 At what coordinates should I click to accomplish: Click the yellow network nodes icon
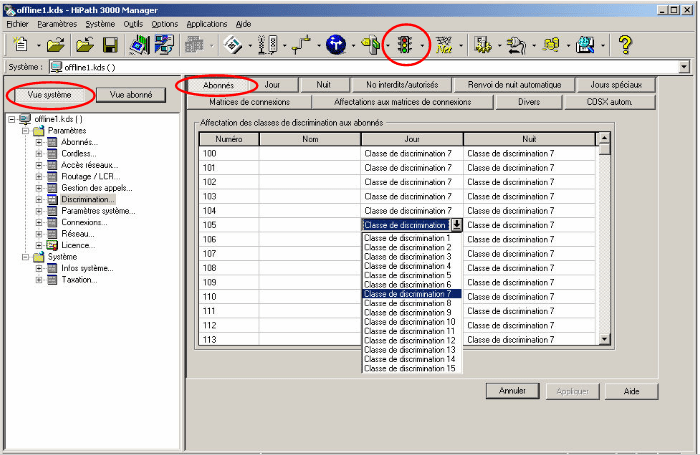551,45
